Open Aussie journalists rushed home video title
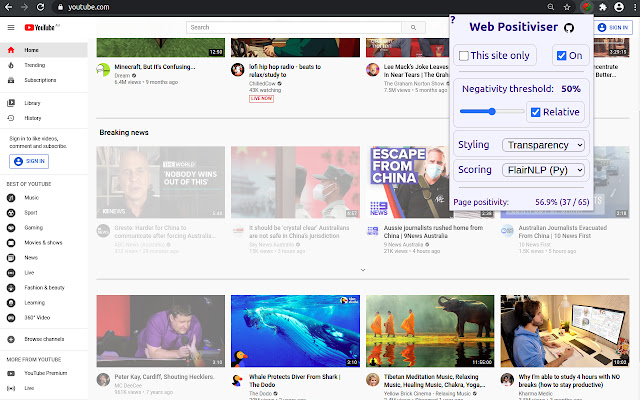Screen dimensions: 640x400 (433, 232)
